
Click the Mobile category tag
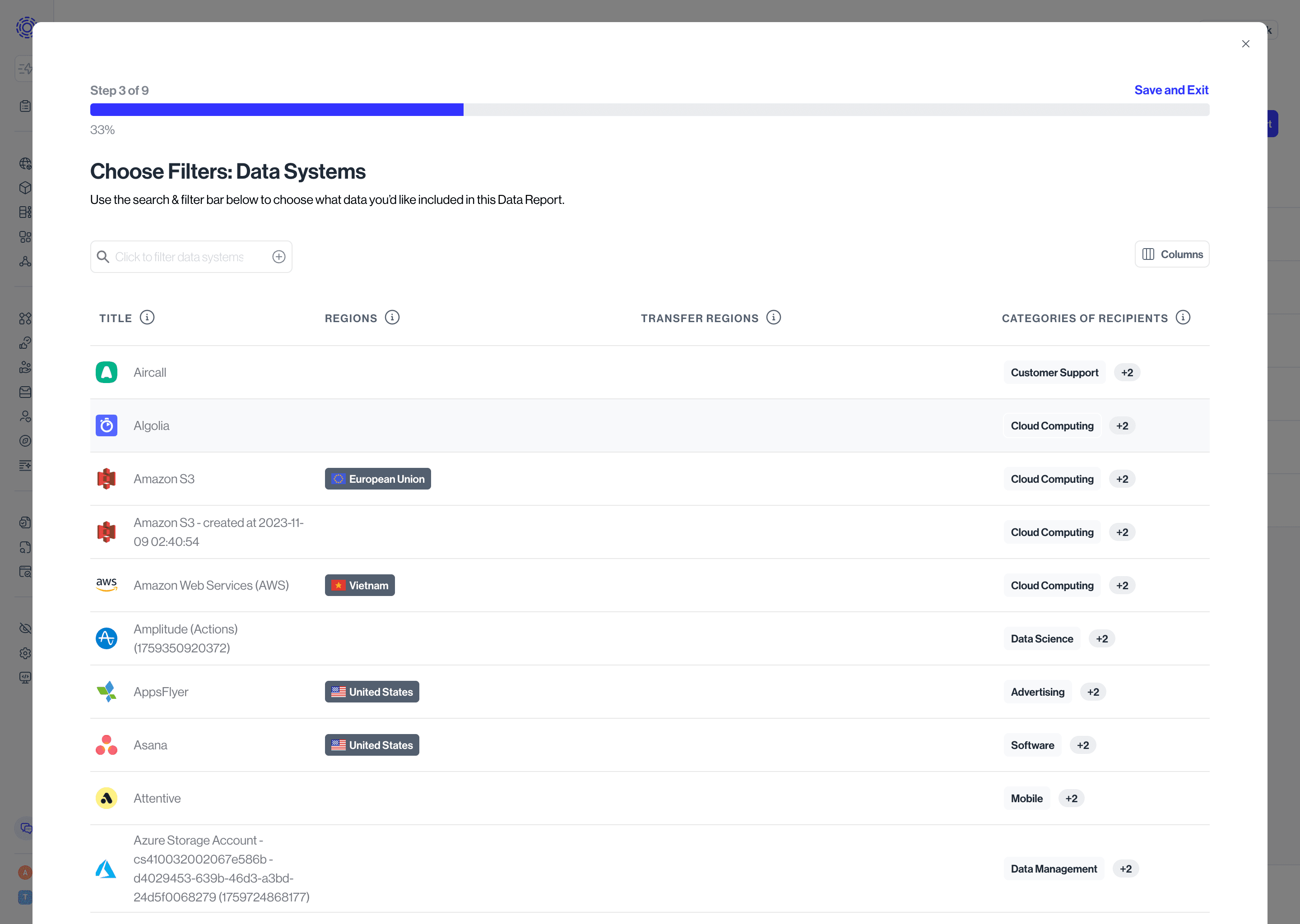(x=1027, y=798)
